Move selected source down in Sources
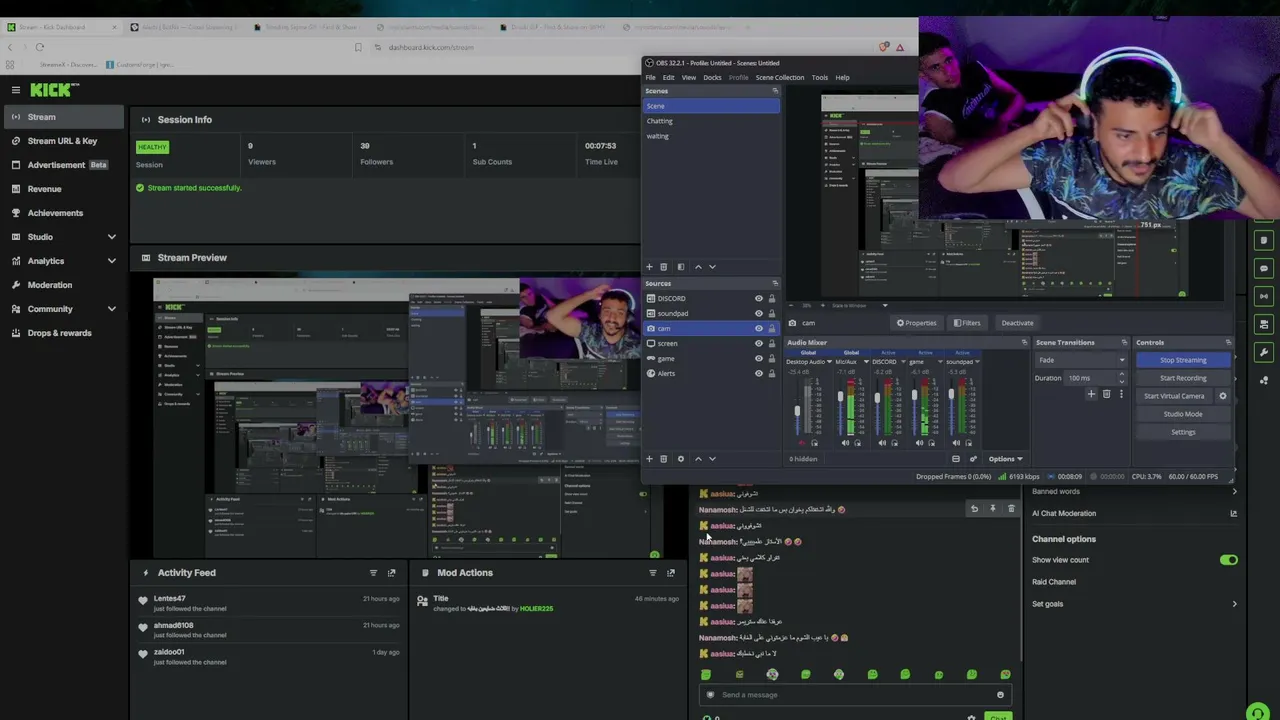The width and height of the screenshot is (1280, 720). (712, 459)
